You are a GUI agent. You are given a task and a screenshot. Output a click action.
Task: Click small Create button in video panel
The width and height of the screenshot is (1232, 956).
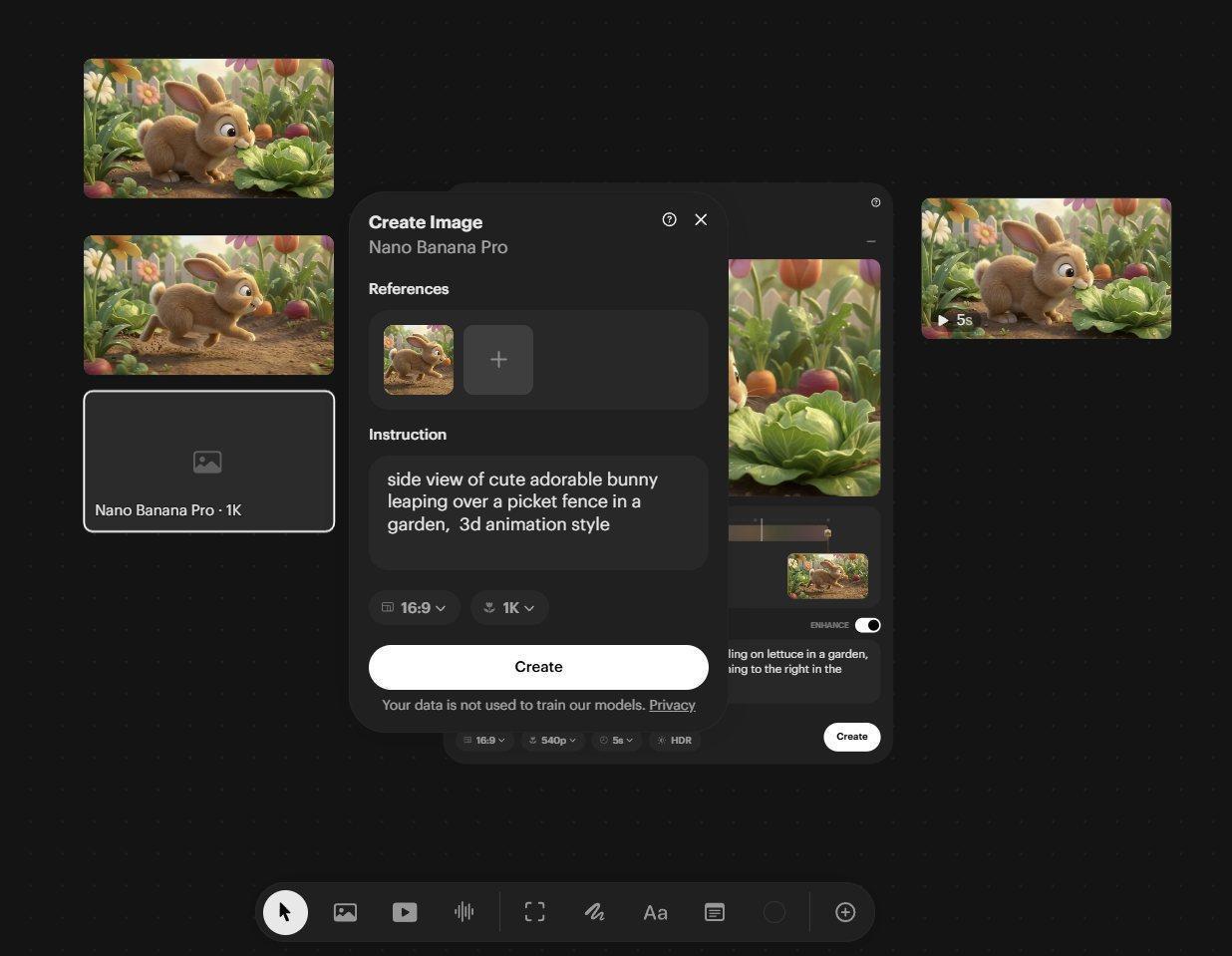click(x=851, y=737)
